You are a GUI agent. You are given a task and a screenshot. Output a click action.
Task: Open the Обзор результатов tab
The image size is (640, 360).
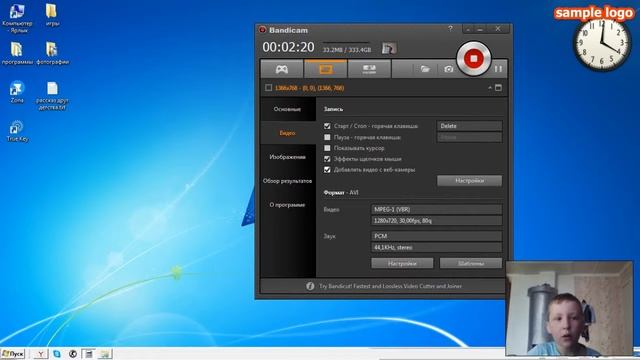[x=288, y=181]
